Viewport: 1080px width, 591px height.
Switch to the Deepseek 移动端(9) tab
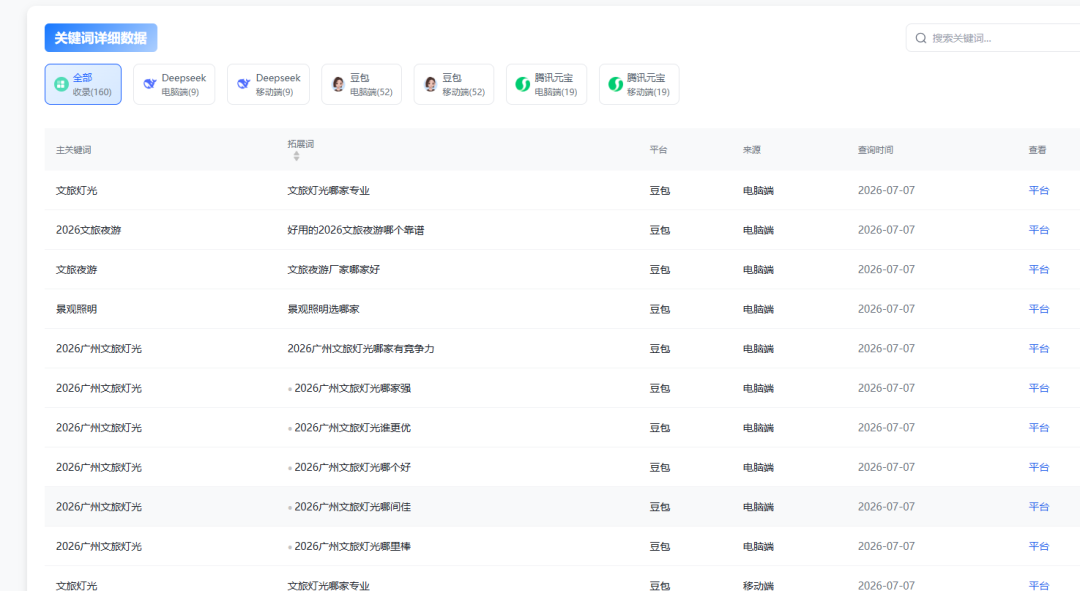pyautogui.click(x=269, y=84)
